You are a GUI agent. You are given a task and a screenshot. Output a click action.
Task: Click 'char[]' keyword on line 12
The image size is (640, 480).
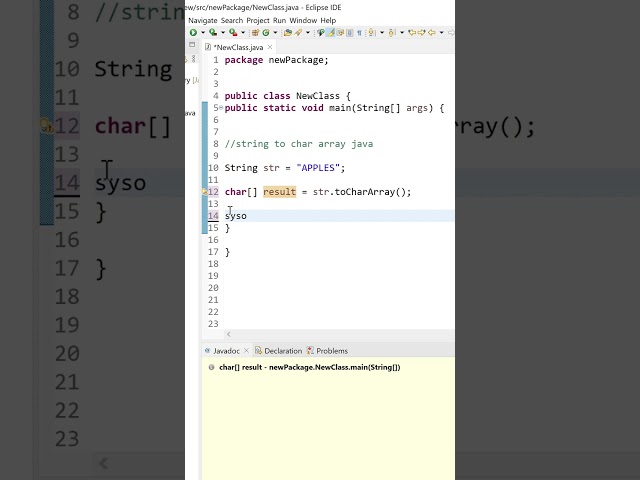point(241,192)
